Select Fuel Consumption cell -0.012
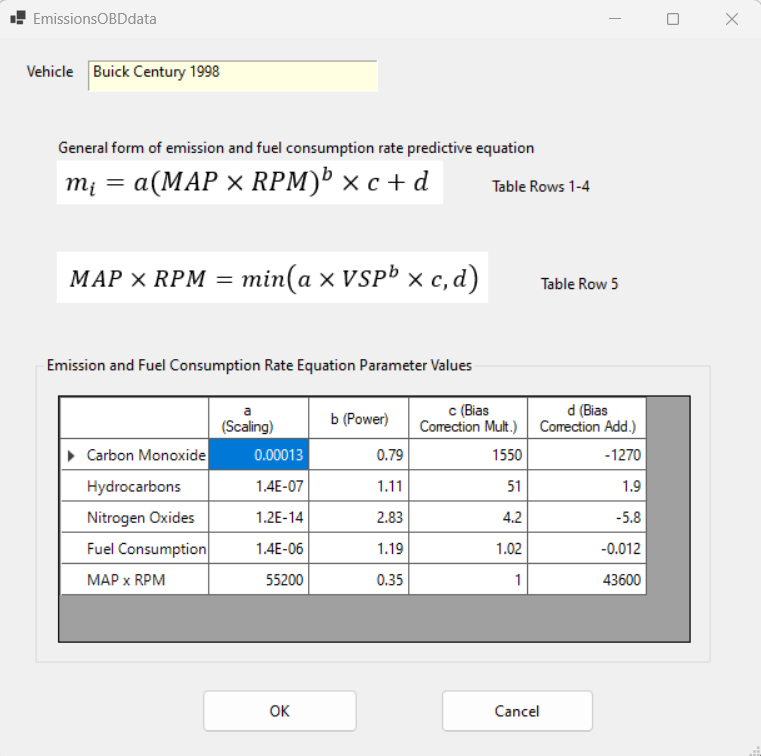 (x=587, y=548)
